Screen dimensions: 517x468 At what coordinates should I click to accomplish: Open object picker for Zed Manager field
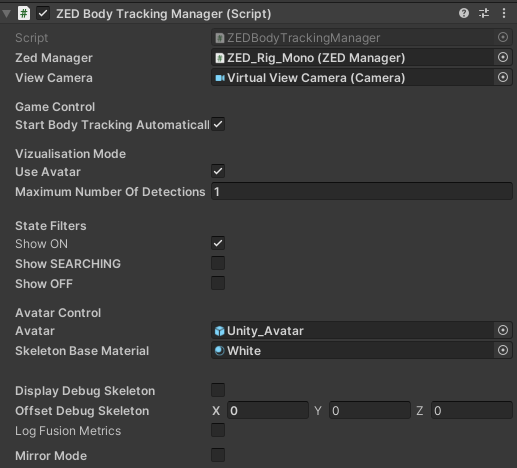pos(503,57)
